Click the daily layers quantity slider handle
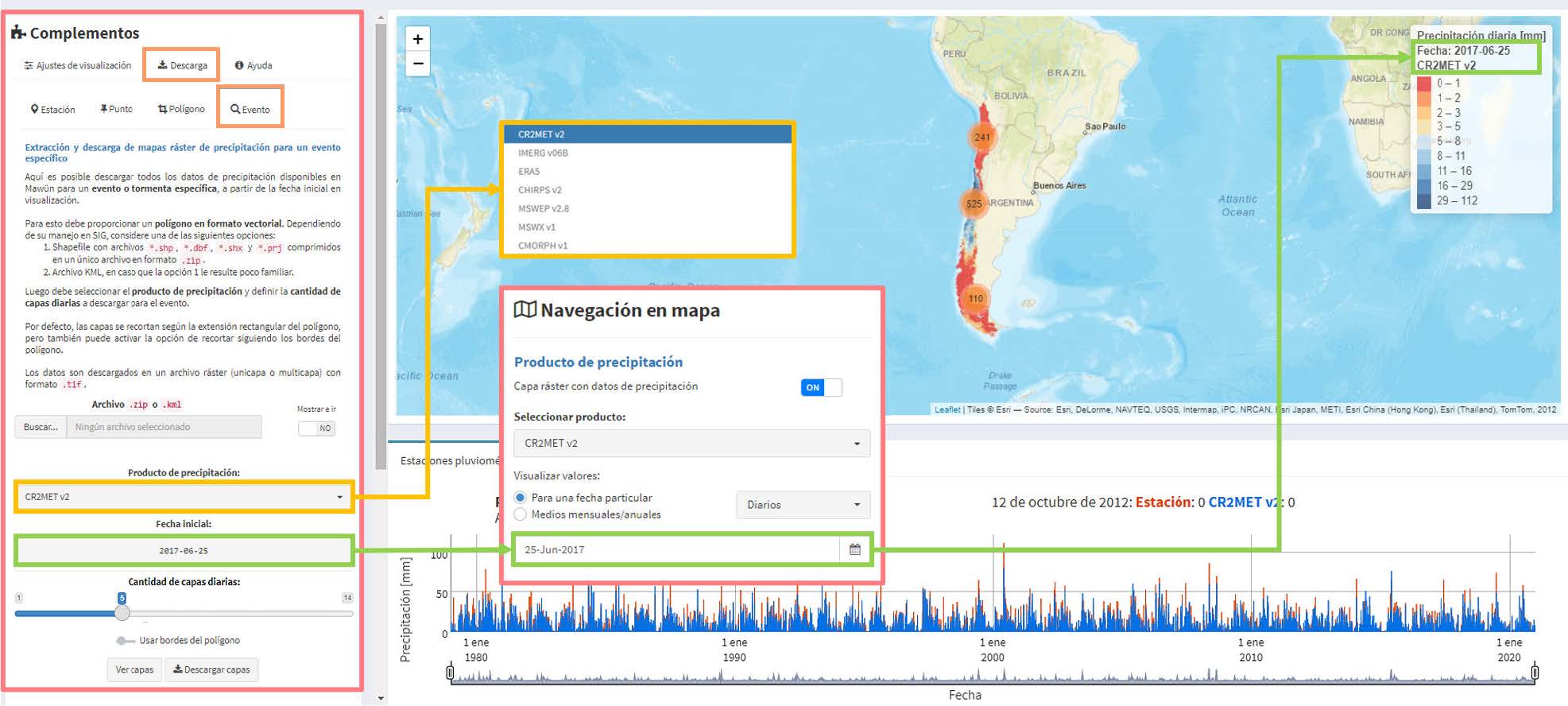 [x=122, y=613]
